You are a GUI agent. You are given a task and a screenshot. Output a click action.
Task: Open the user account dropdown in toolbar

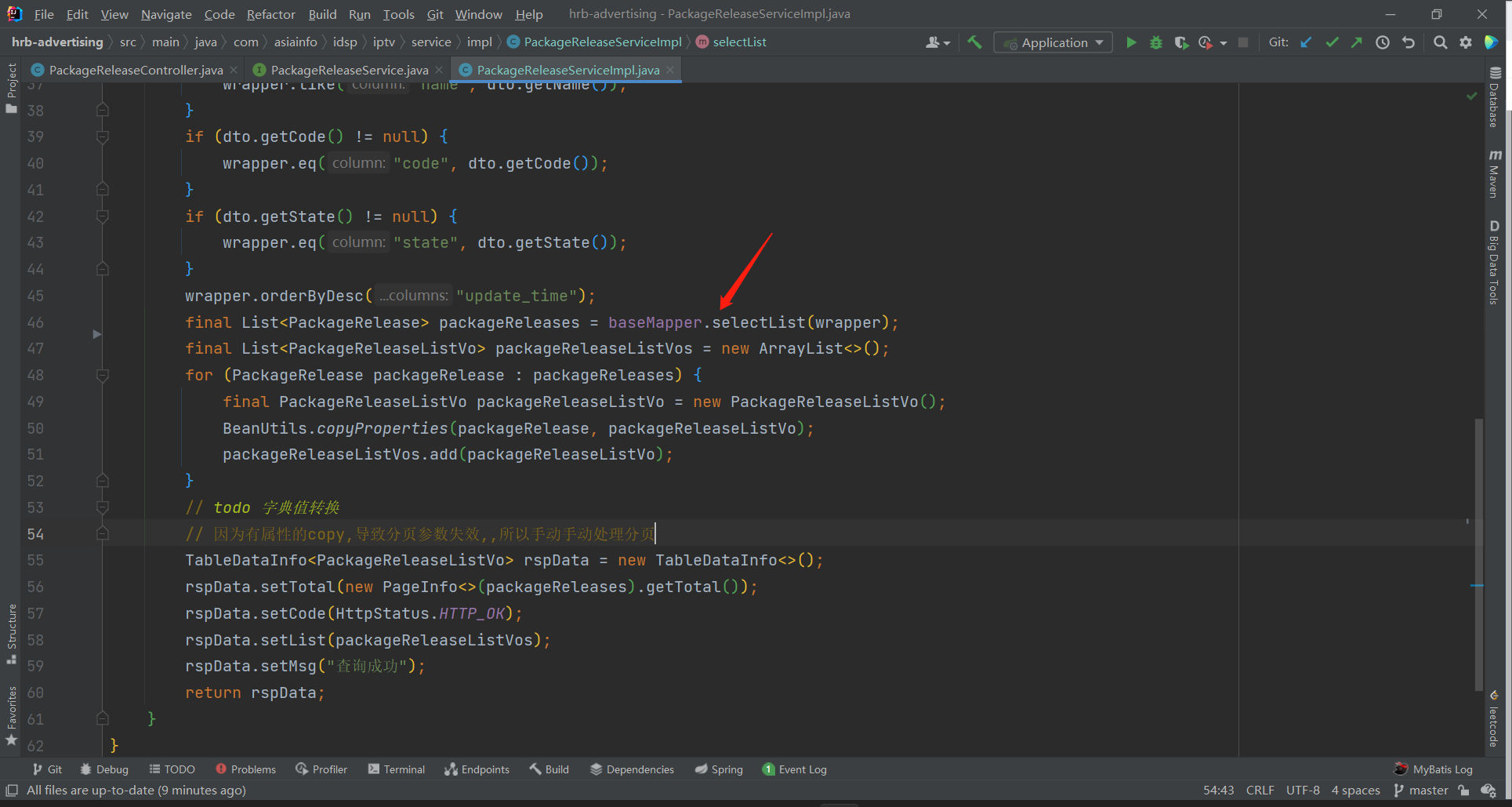pos(937,42)
